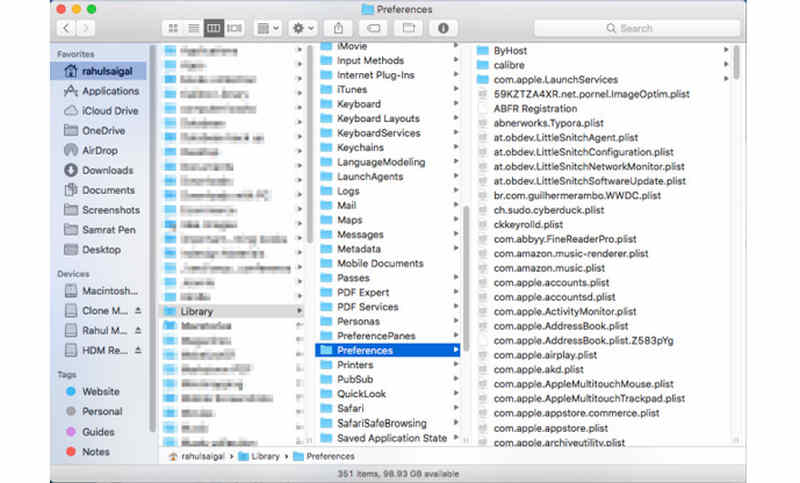
Task: Go back with the left arrow button
Action: pyautogui.click(x=66, y=28)
